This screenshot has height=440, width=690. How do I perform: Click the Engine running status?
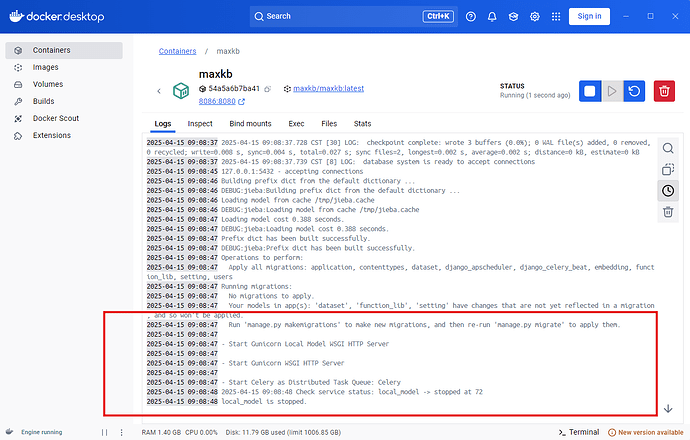(41, 433)
